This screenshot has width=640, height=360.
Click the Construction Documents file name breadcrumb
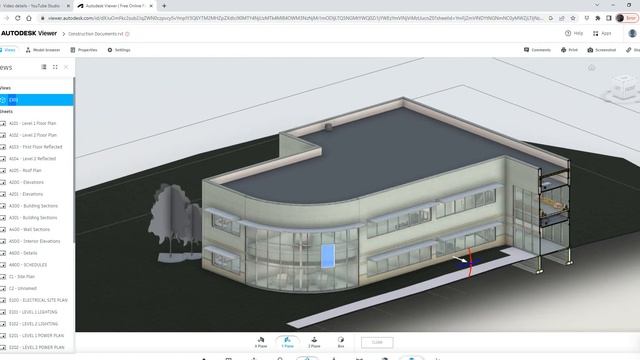[x=96, y=34]
